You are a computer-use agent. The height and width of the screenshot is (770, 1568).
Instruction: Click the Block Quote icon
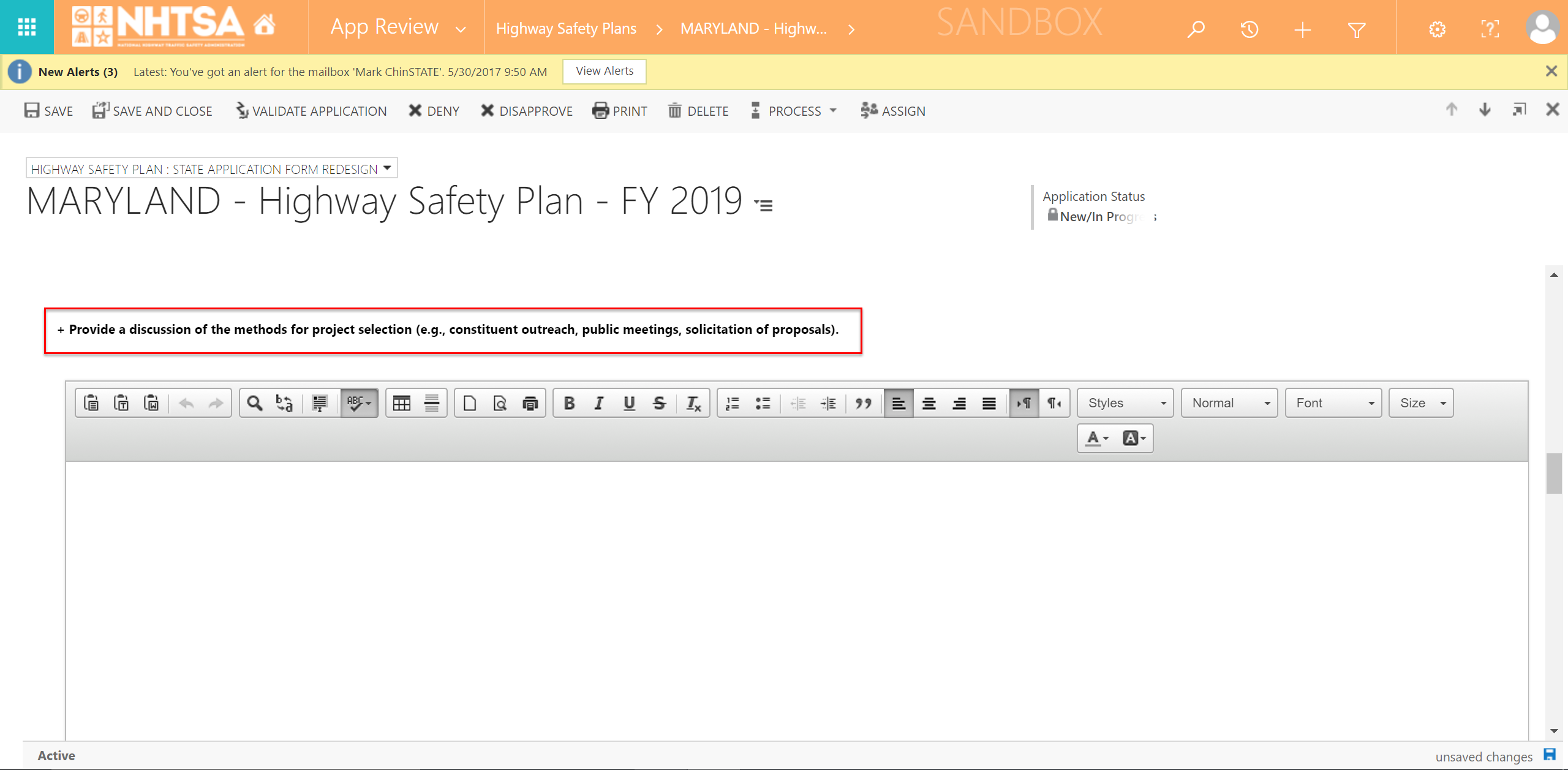click(x=863, y=403)
